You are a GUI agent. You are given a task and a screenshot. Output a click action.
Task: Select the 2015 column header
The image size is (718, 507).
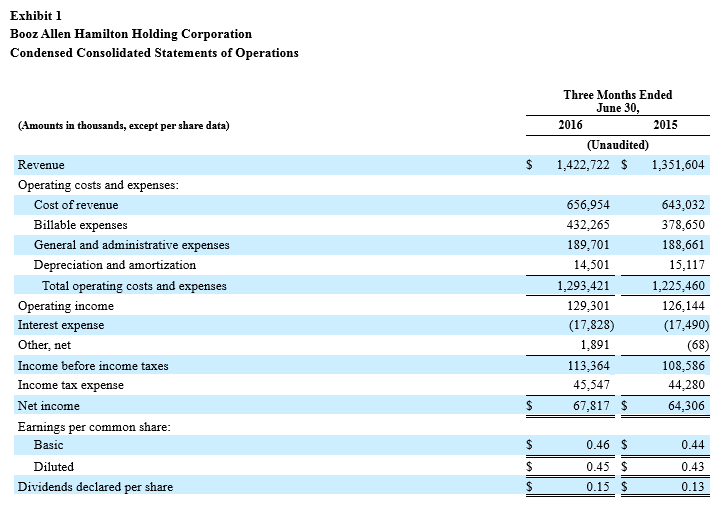pyautogui.click(x=664, y=125)
